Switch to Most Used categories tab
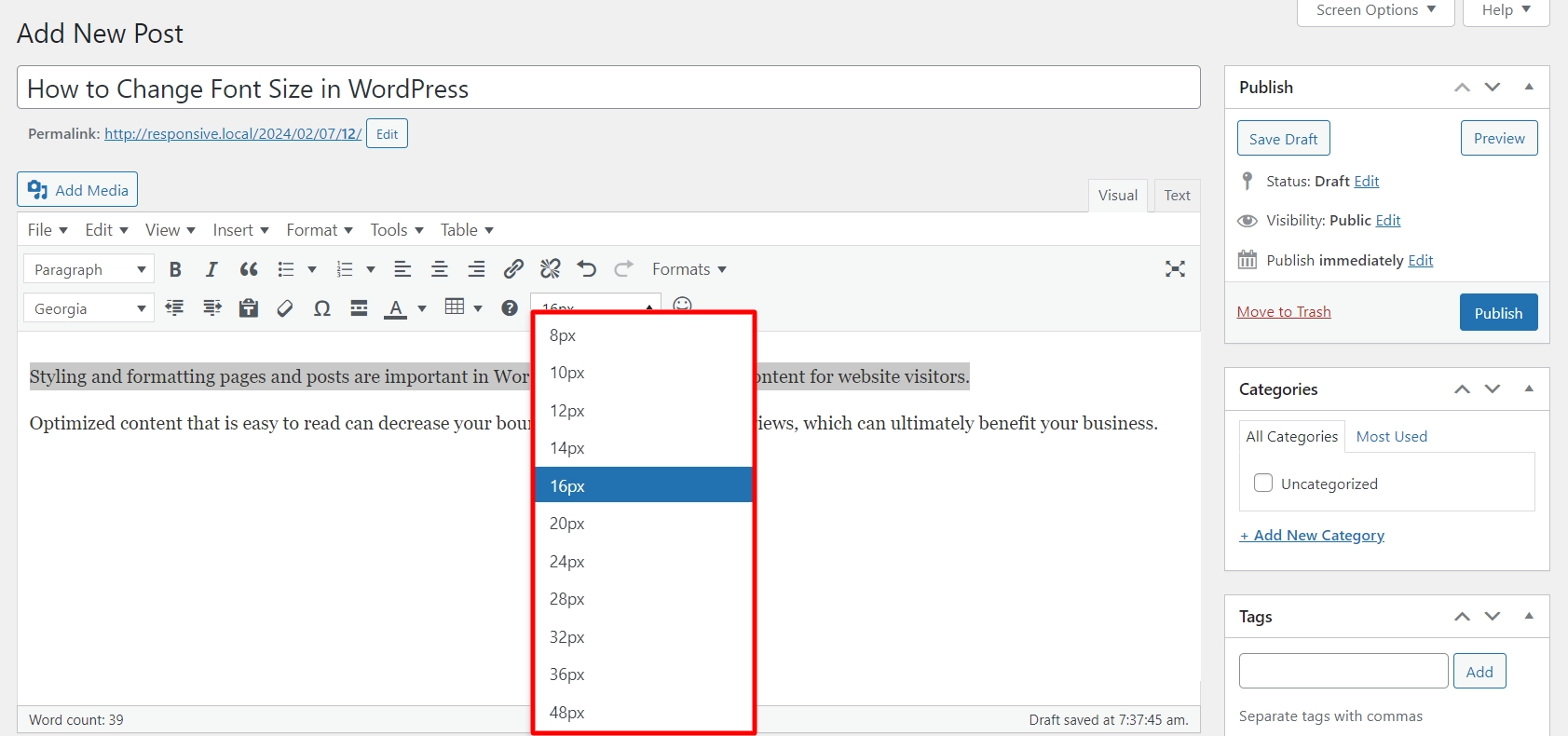Image resolution: width=1568 pixels, height=736 pixels. 1391,436
